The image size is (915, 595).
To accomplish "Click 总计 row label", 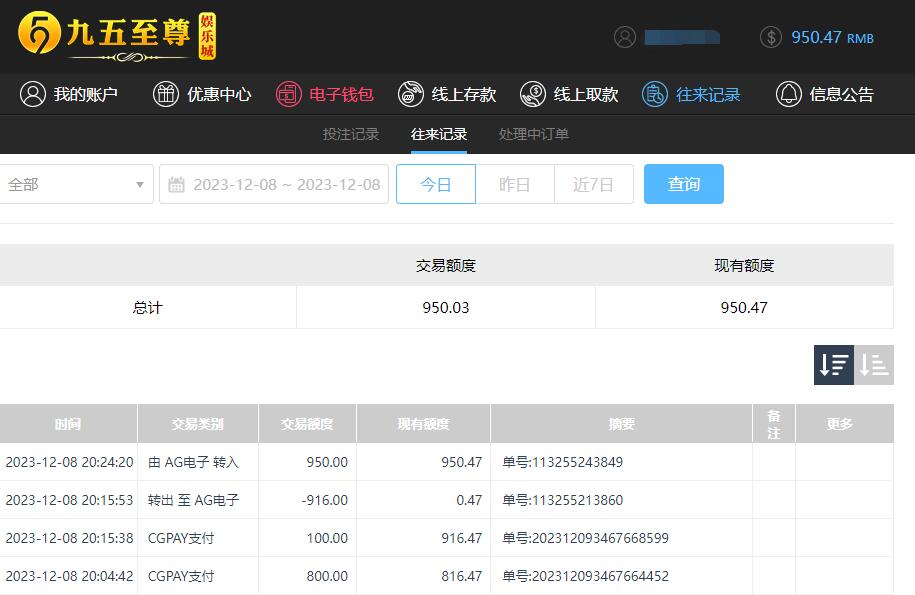I will tap(147, 307).
